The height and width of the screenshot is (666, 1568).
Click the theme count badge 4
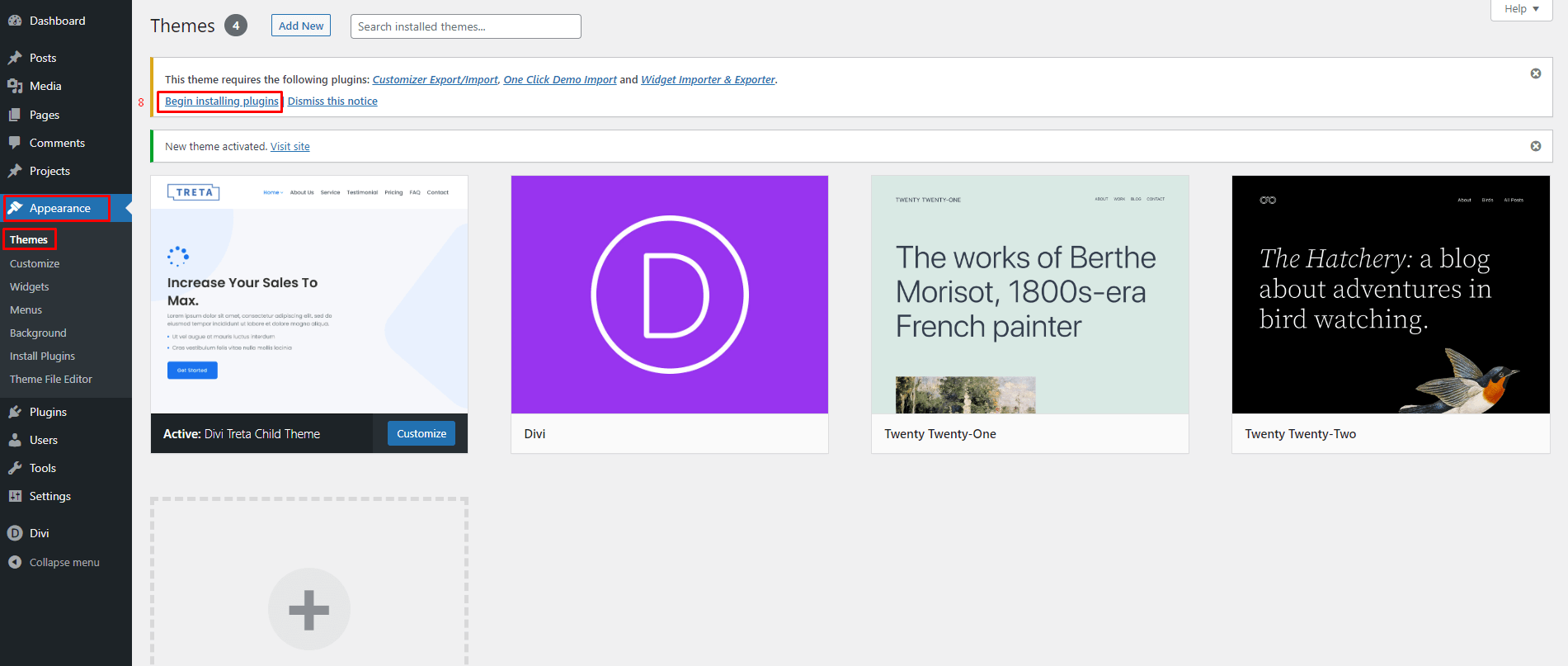236,26
